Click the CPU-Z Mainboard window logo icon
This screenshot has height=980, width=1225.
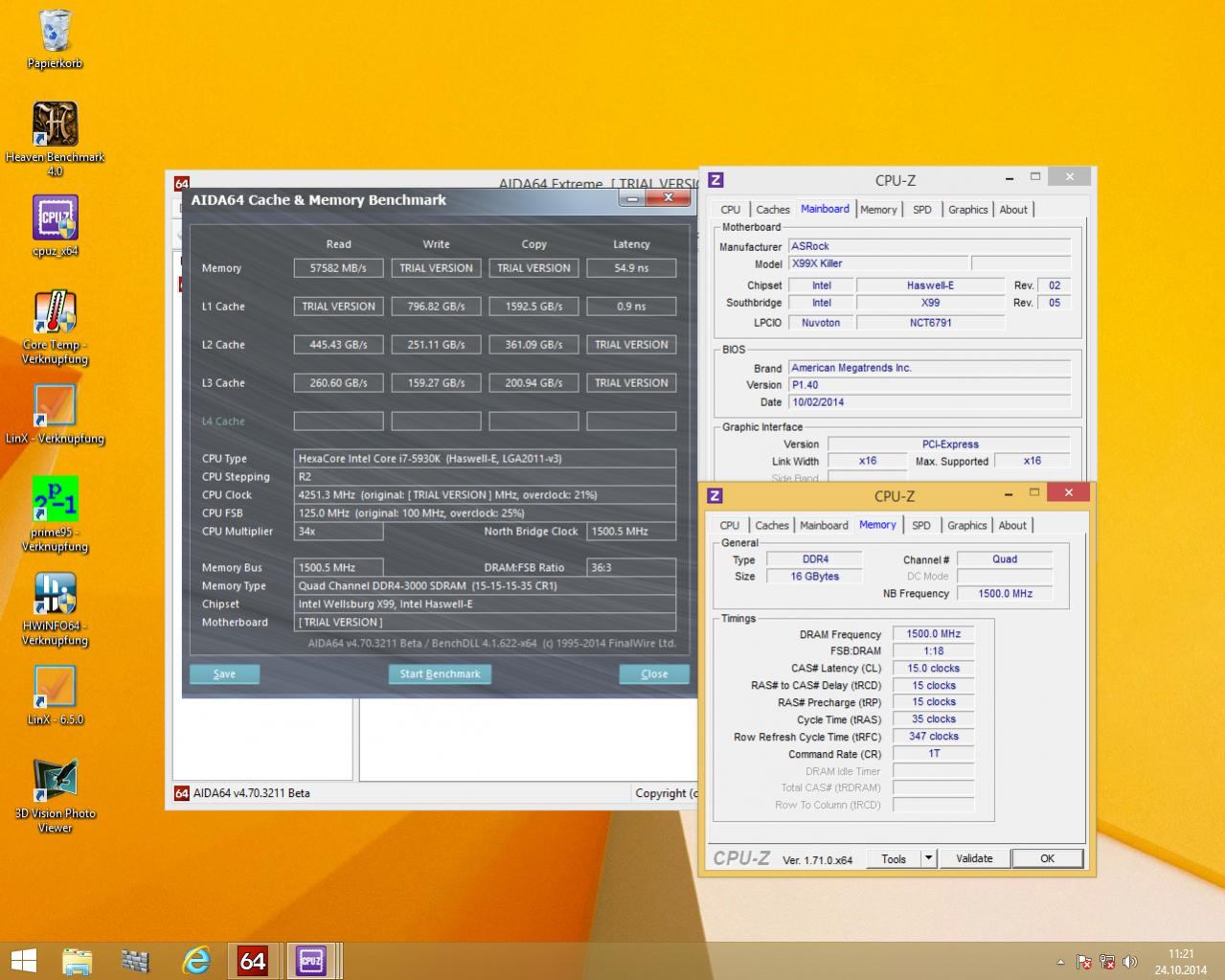tap(715, 179)
